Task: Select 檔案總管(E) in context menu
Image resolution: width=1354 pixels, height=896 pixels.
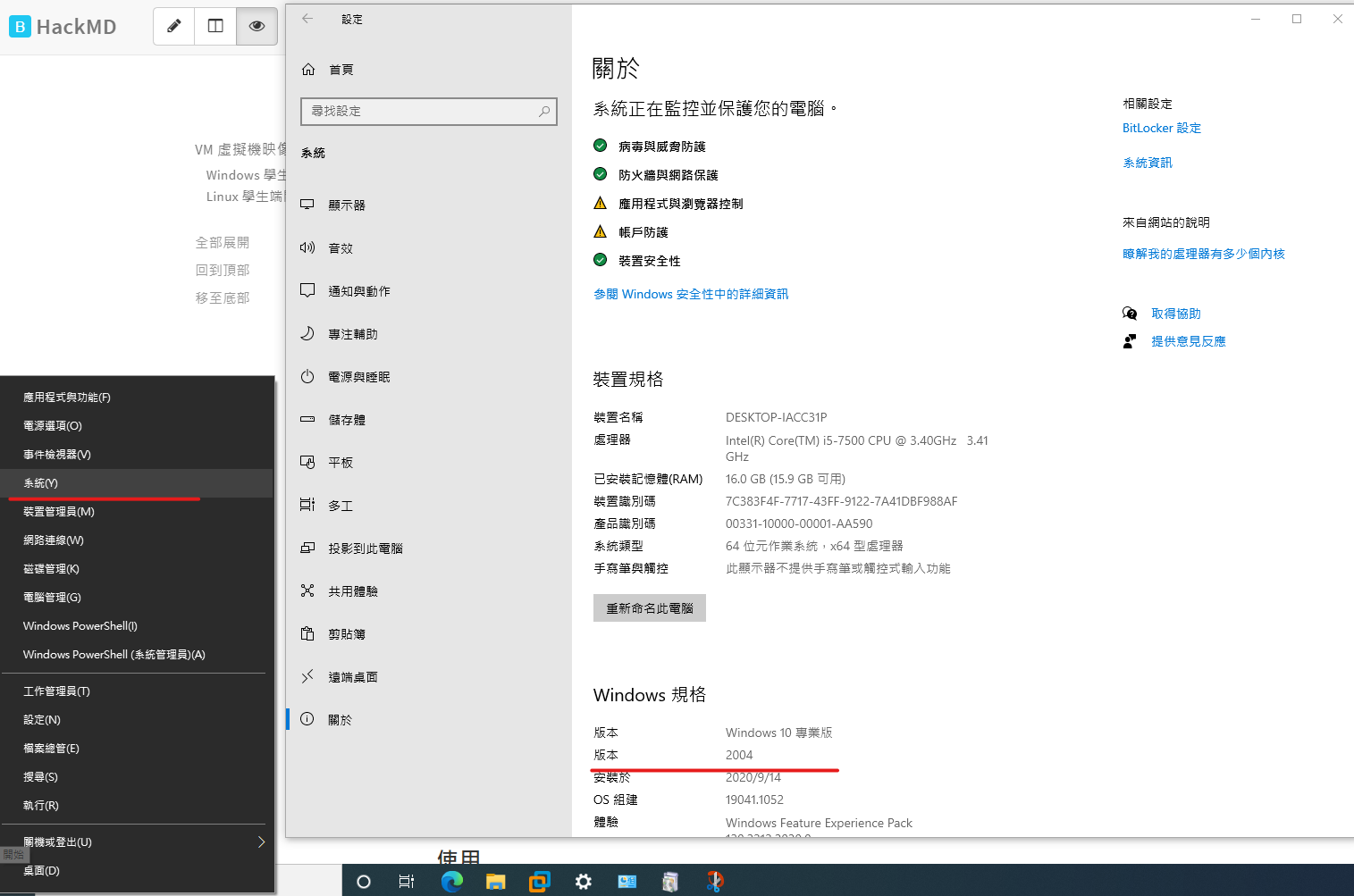Action: [137, 749]
